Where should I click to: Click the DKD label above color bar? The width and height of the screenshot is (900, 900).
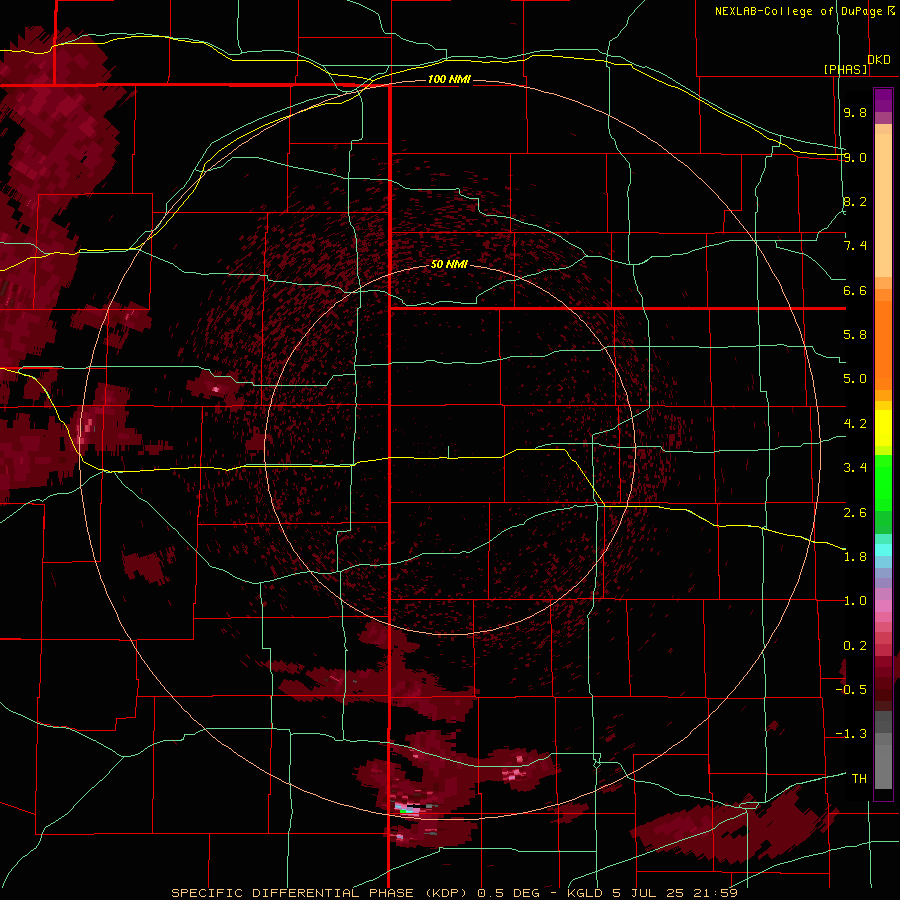[879, 60]
